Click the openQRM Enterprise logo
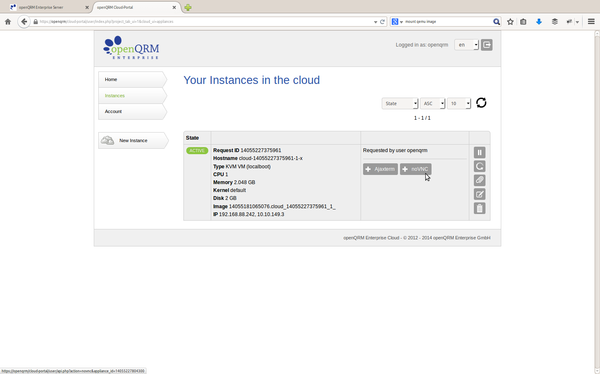600x374 pixels. point(131,47)
